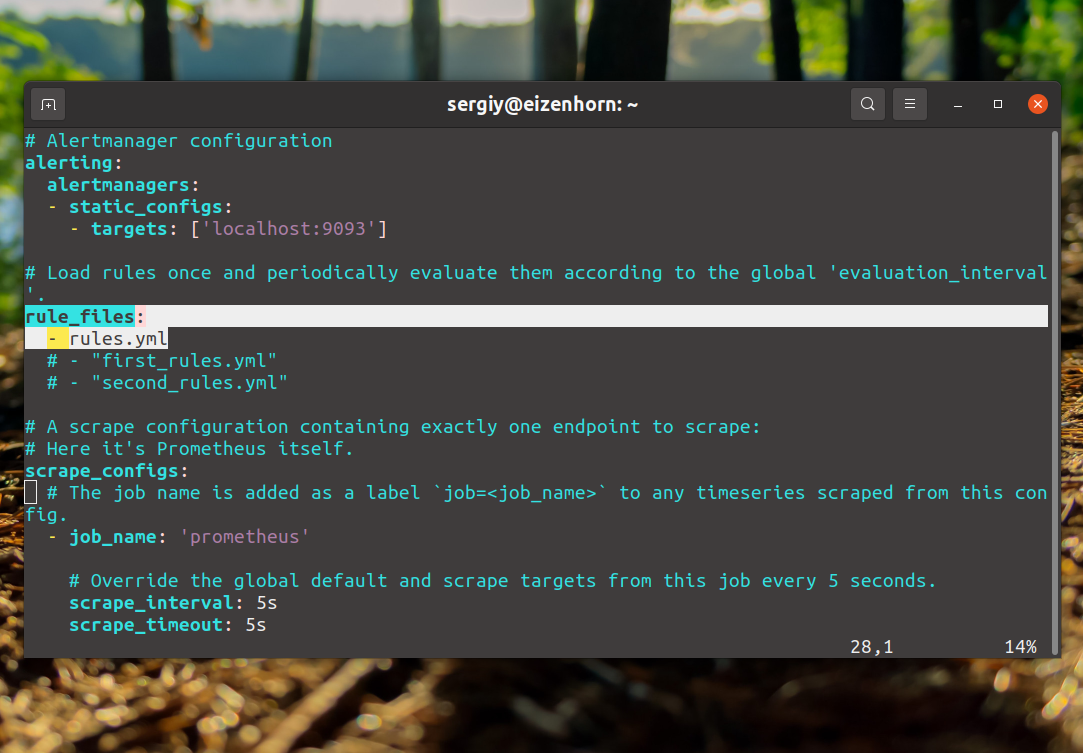Click the 'alertmanagers' key
This screenshot has width=1083, height=753.
(x=118, y=185)
